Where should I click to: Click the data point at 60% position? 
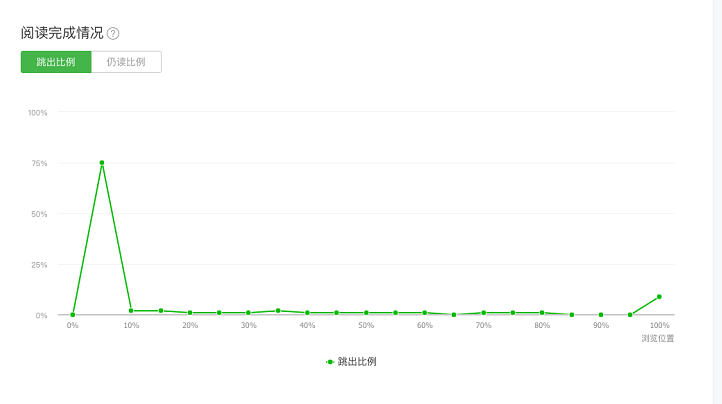tap(425, 313)
